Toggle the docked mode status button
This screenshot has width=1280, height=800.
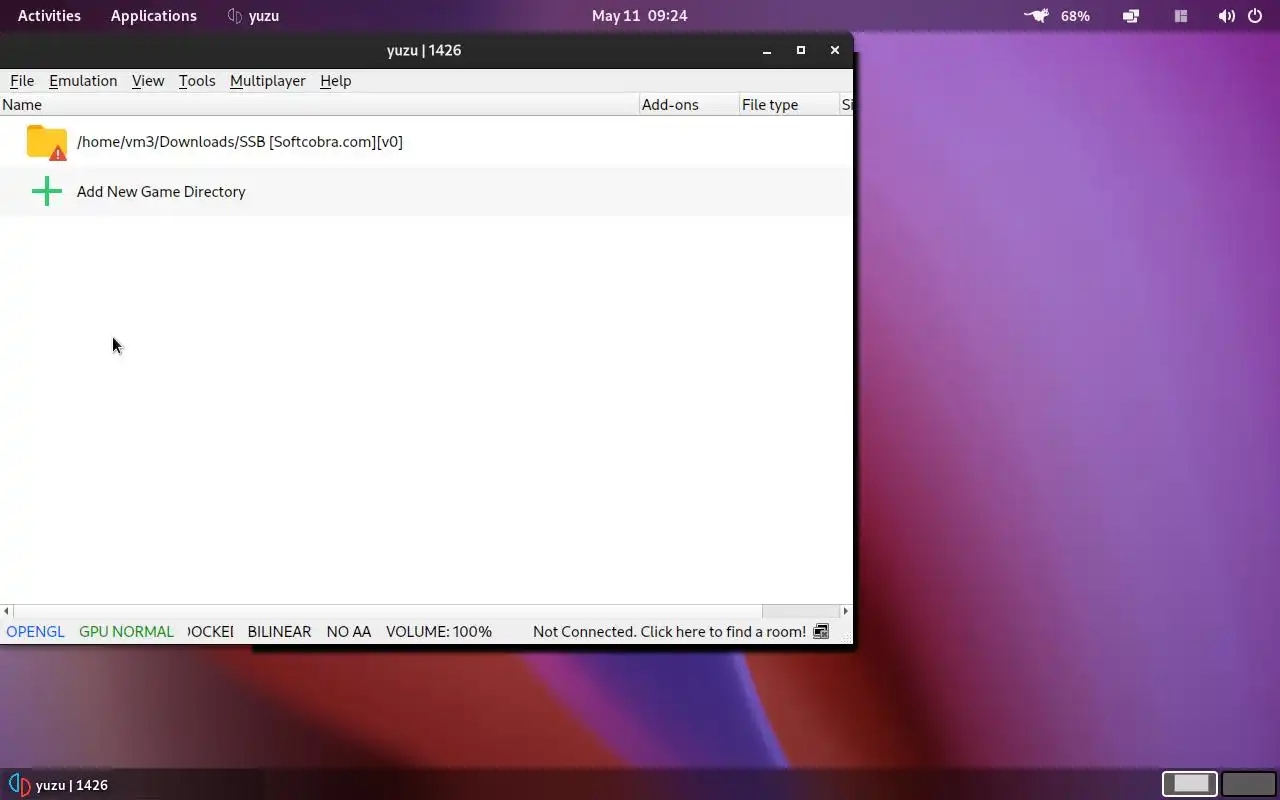coord(210,632)
